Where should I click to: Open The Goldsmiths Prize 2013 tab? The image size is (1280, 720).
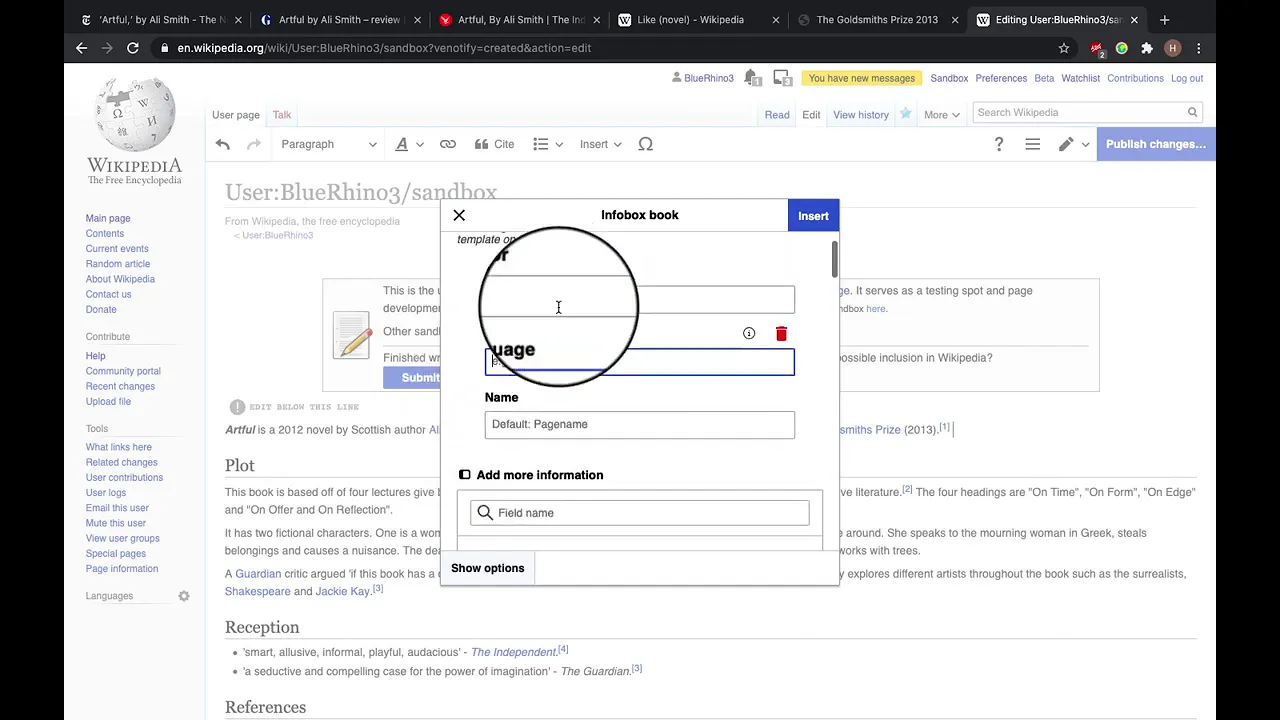(877, 20)
